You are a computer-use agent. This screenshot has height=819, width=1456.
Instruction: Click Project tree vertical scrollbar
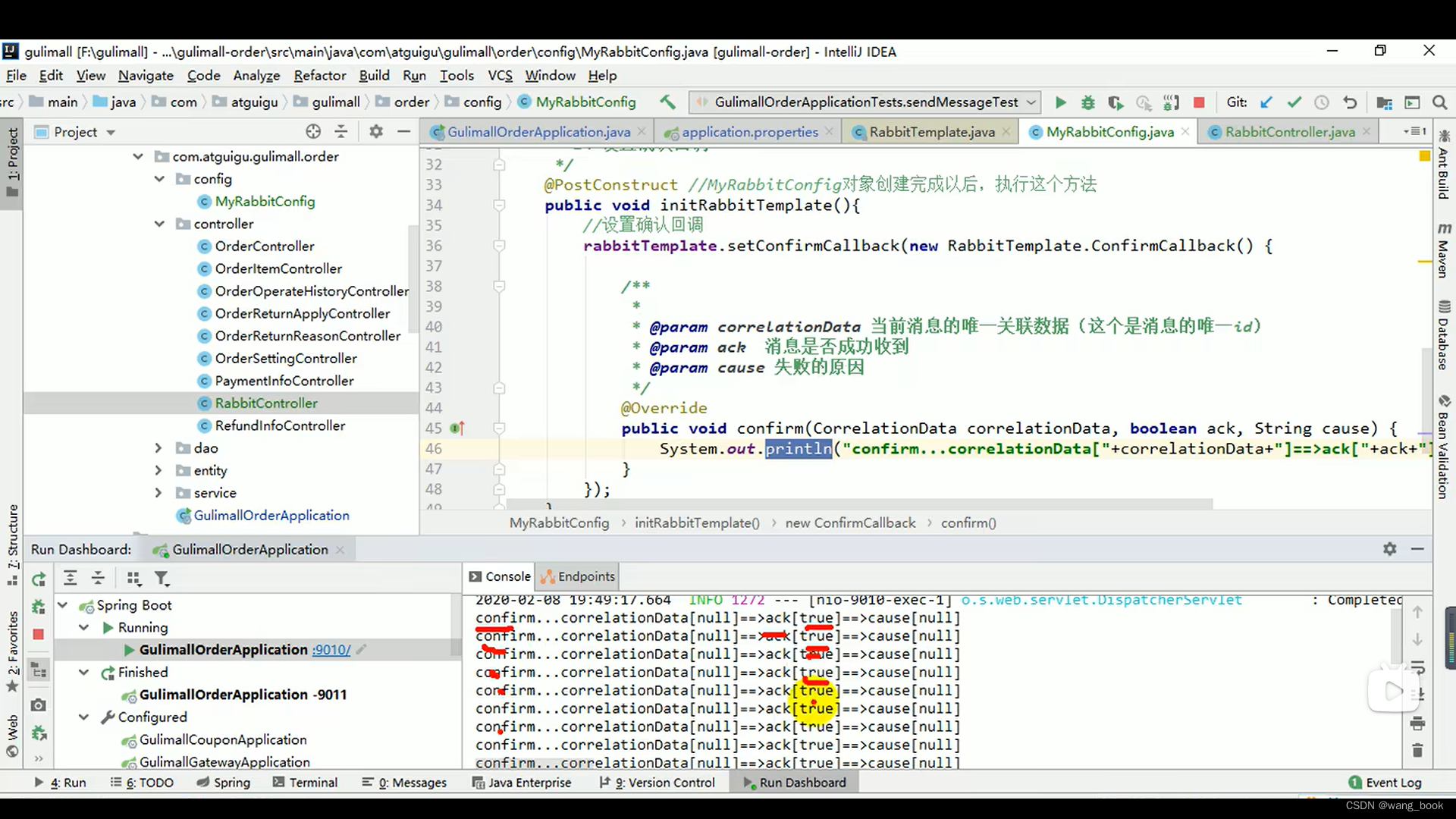tap(413, 278)
